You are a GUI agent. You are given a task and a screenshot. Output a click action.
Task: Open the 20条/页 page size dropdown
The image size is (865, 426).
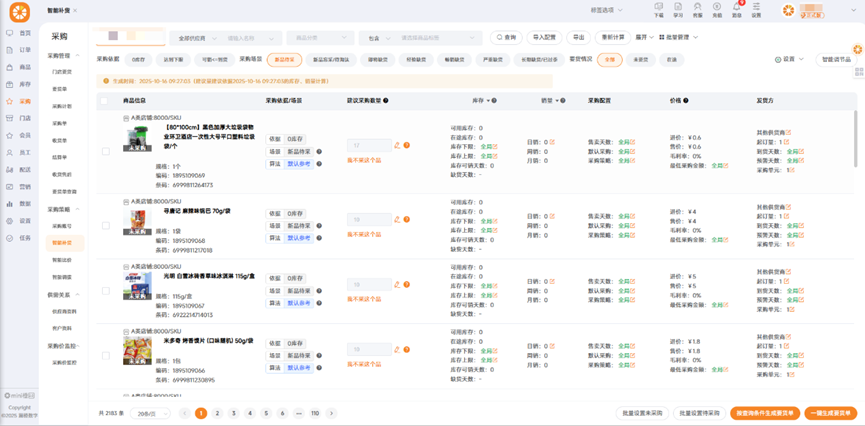(x=151, y=413)
